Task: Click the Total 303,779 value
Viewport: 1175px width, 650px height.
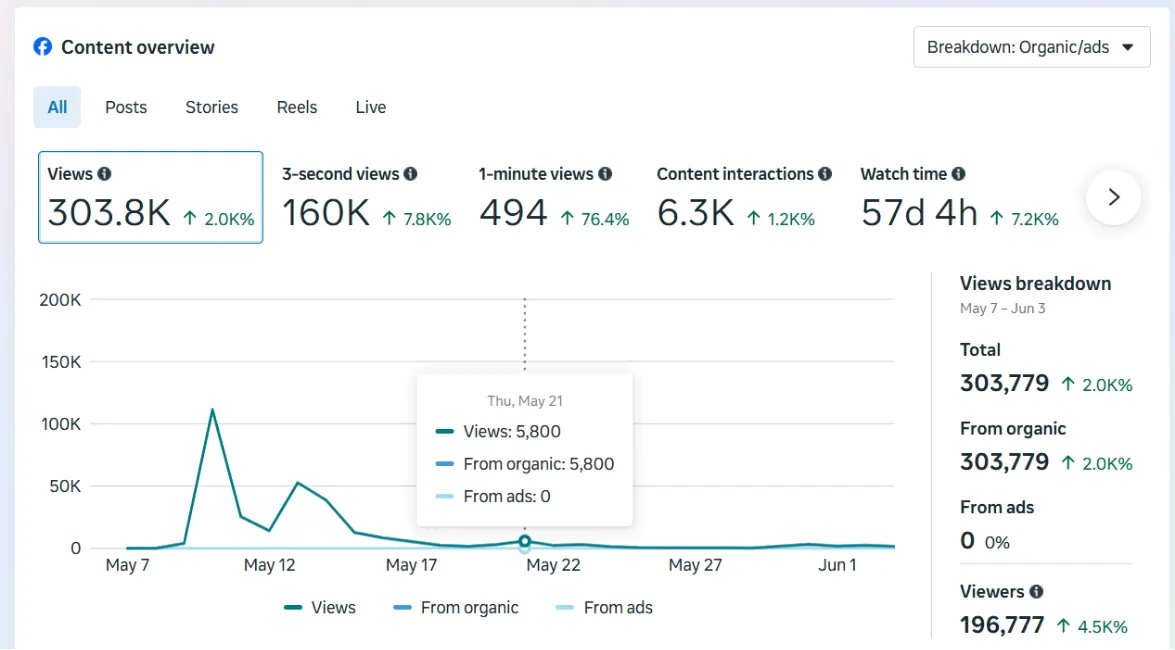Action: [x=1004, y=383]
